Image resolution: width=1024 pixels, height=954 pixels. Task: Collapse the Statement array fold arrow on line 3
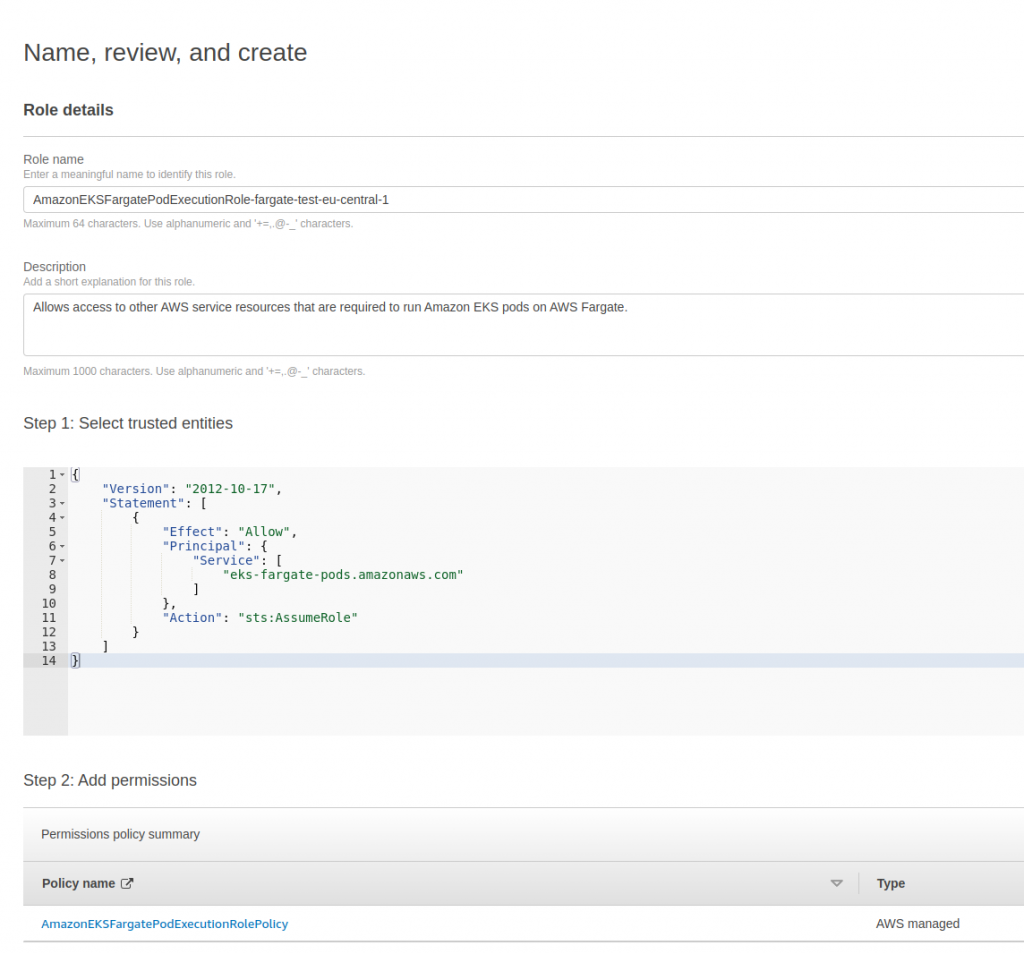62,503
